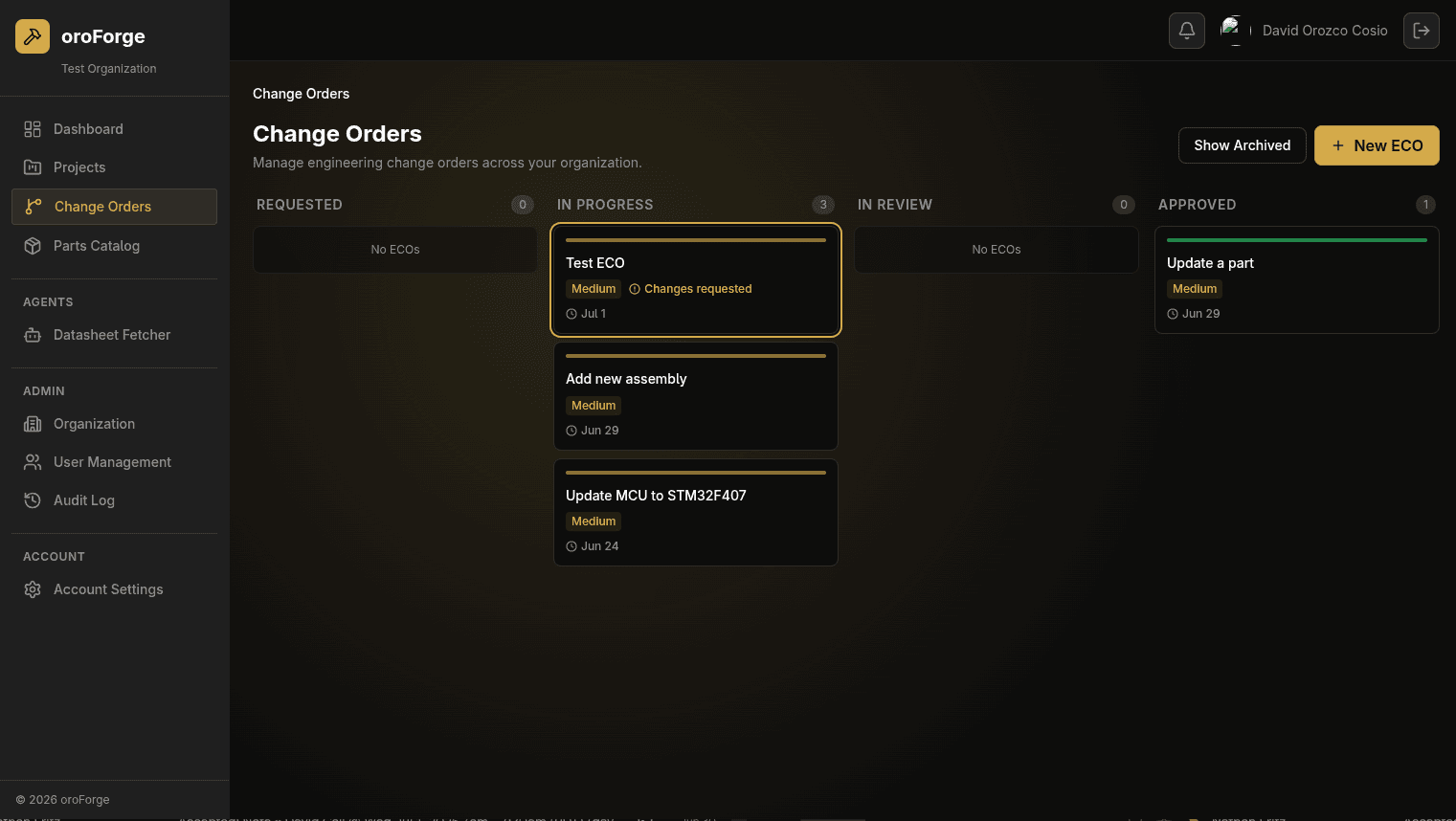
Task: Go to Account Settings
Action: [x=114, y=589]
